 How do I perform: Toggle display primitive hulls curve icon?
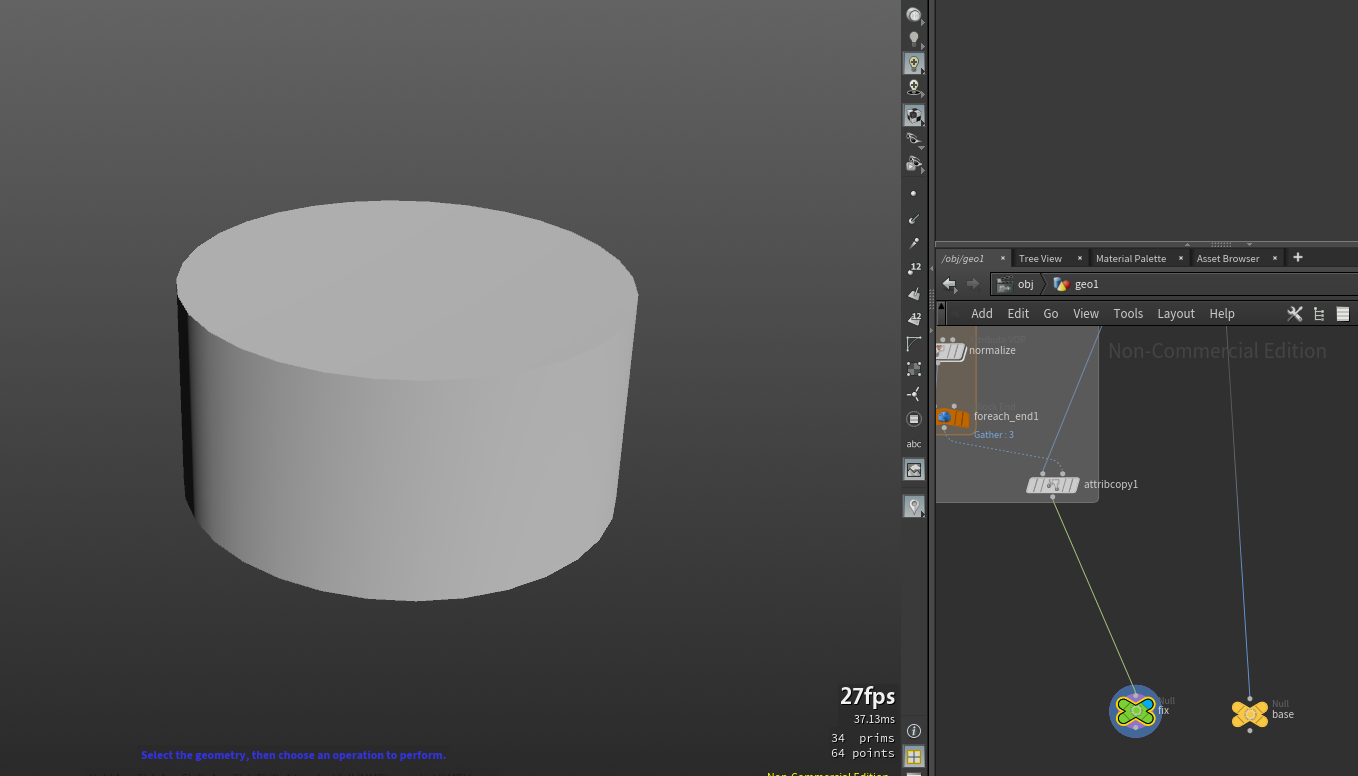tap(913, 344)
